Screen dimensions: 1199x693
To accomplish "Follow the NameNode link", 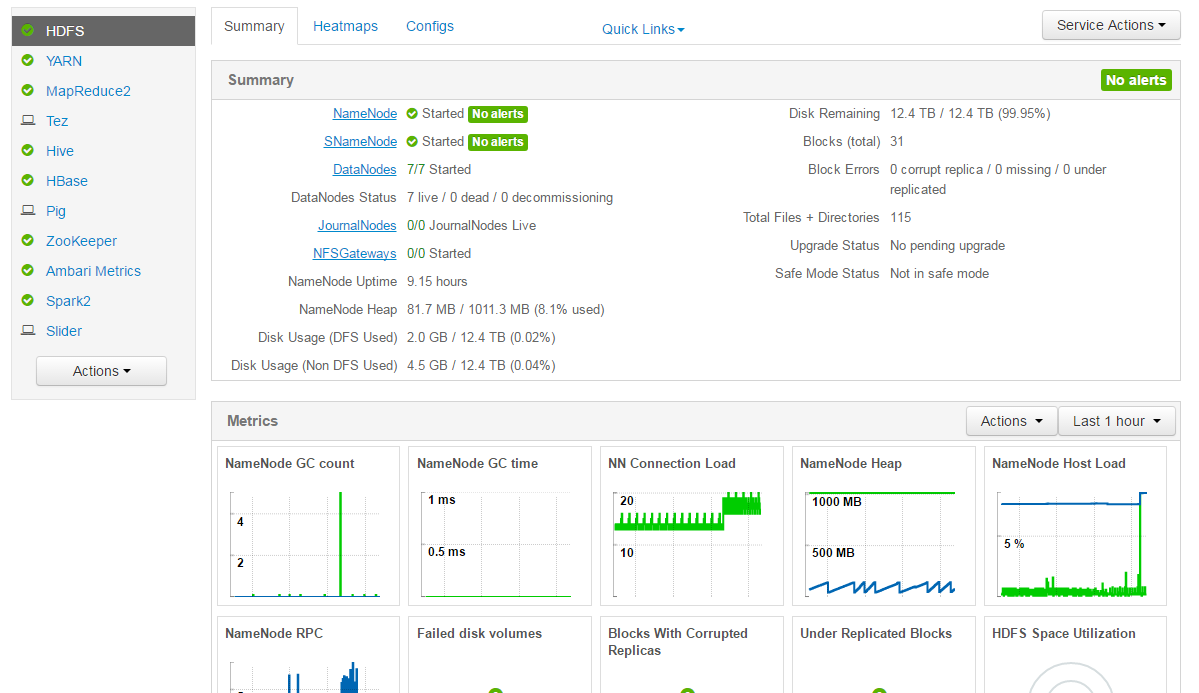I will click(x=365, y=113).
